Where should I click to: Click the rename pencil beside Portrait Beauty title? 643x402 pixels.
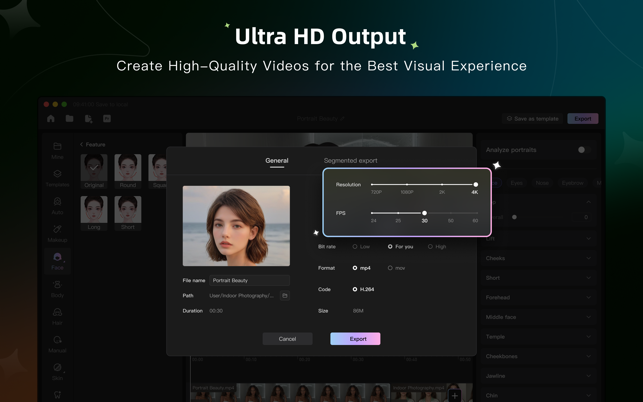point(342,119)
